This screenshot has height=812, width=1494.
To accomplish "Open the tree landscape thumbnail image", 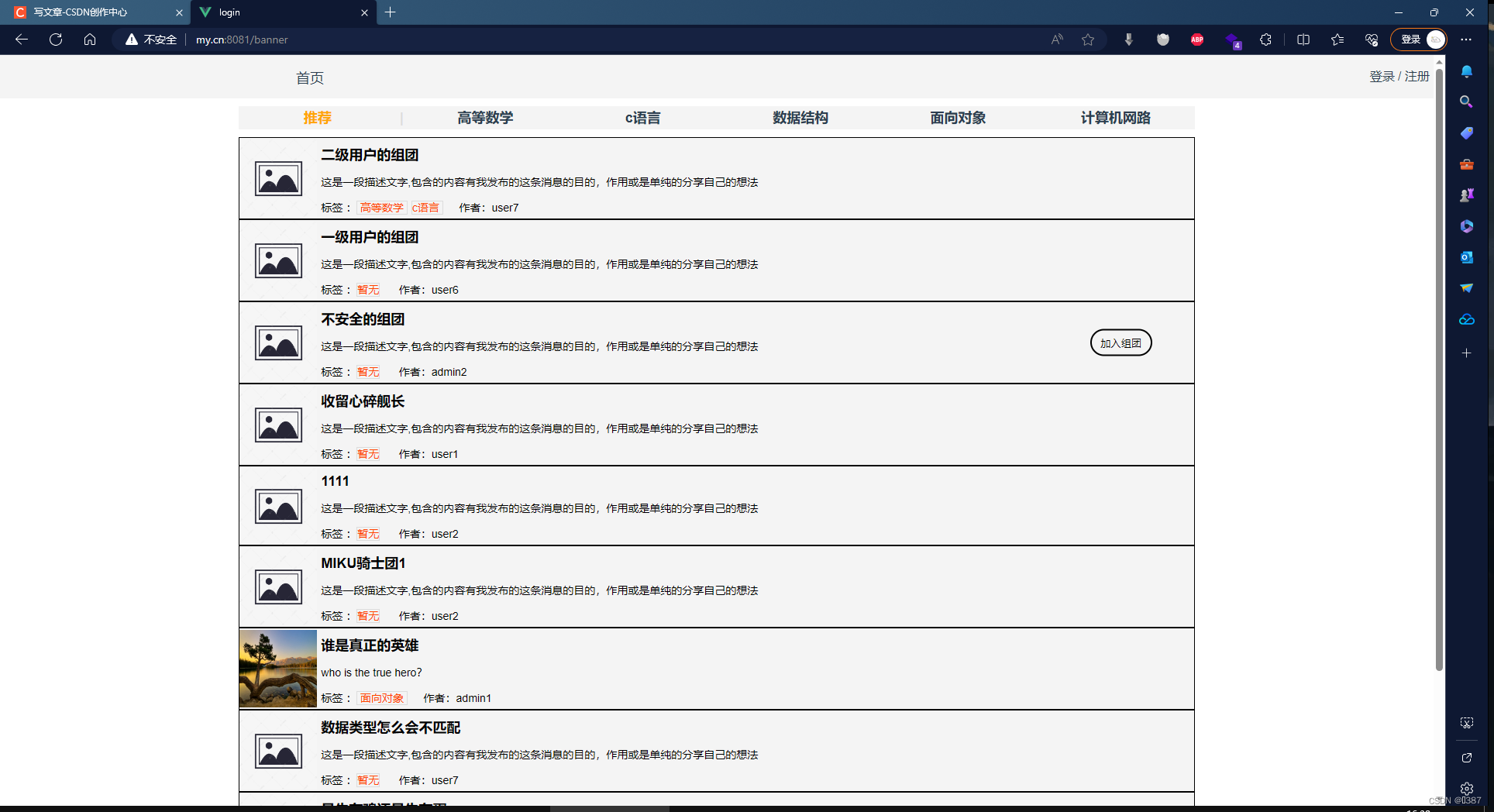I will (278, 669).
